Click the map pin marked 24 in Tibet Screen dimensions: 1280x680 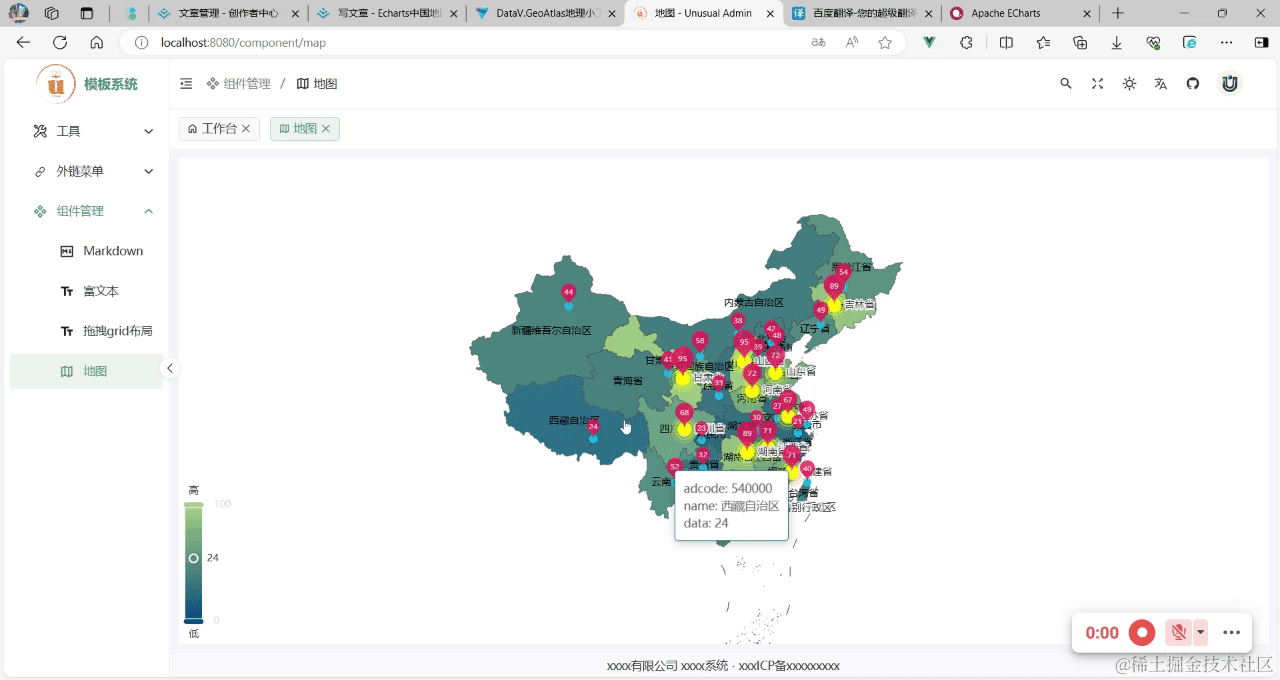[x=593, y=428]
